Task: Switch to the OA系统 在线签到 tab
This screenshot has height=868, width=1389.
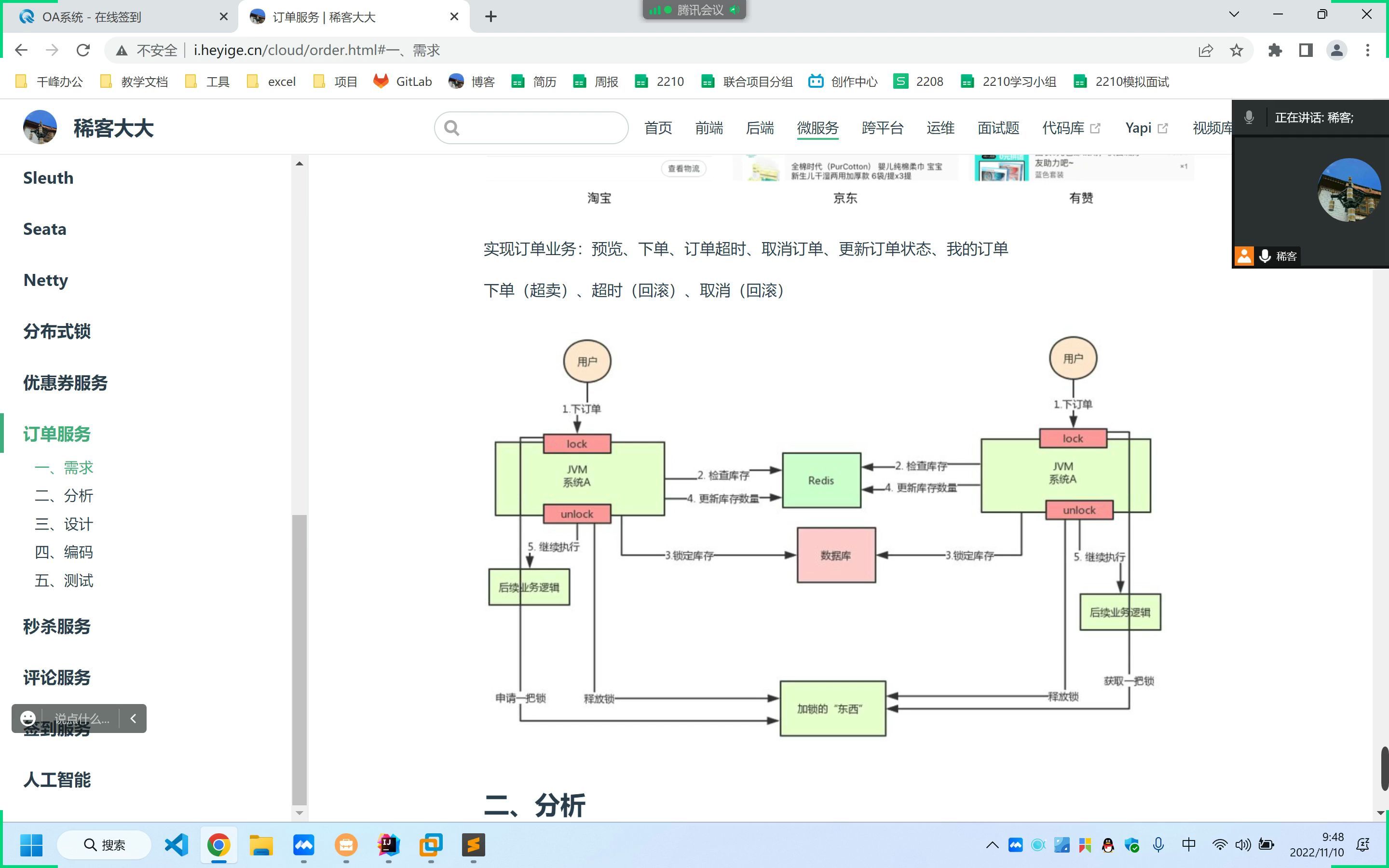Action: tap(92, 17)
